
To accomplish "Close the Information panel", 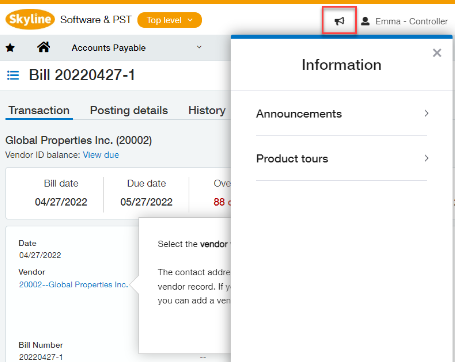I will coord(437,53).
